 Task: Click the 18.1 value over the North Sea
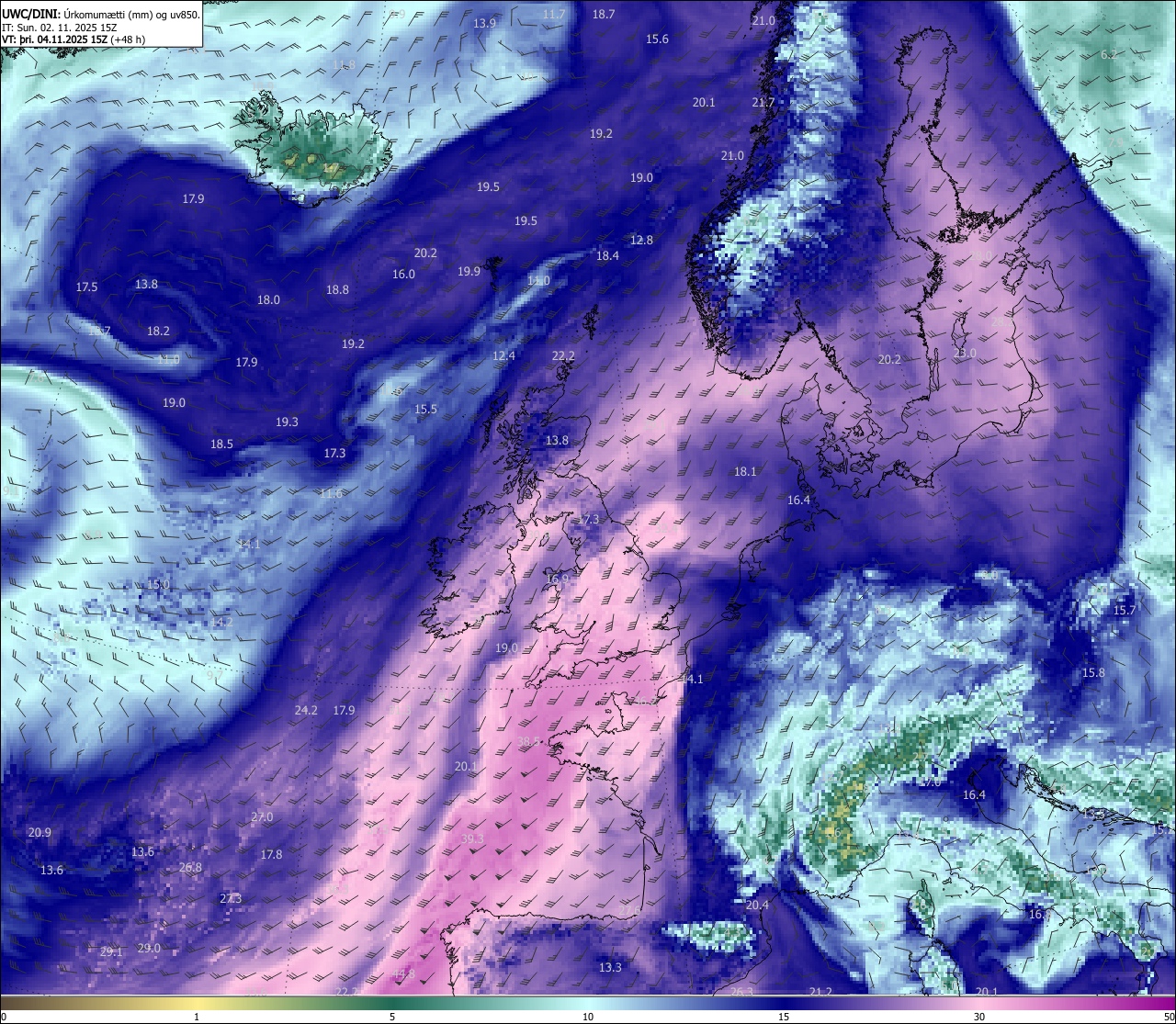coord(745,471)
